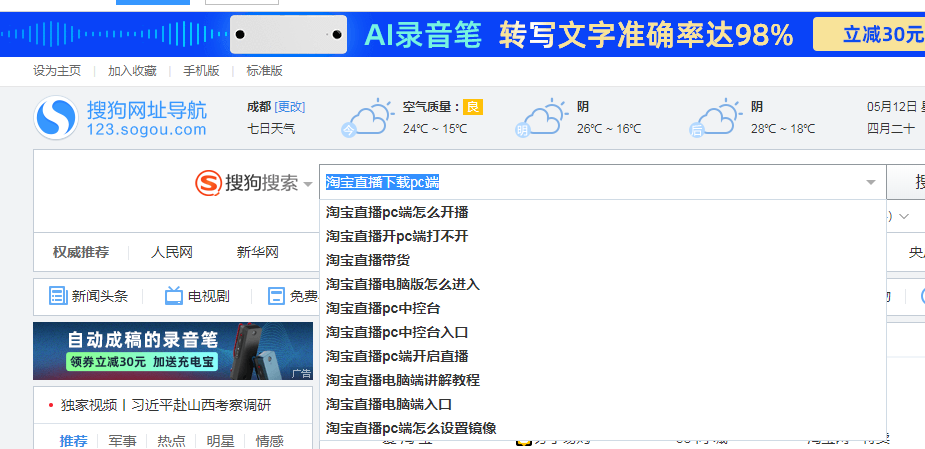Select suggestion 淘宝直播带货
This screenshot has width=925, height=449.
[602, 260]
